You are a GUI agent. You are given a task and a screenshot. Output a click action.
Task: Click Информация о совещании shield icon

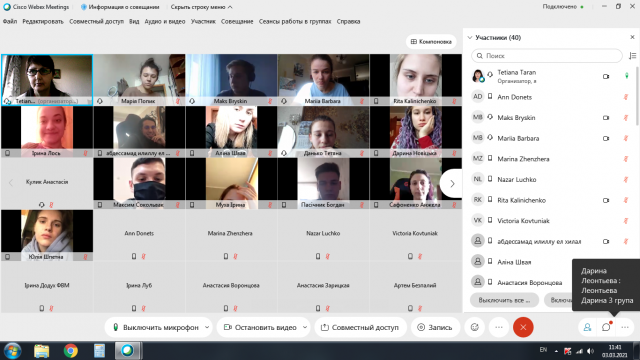(x=84, y=7)
